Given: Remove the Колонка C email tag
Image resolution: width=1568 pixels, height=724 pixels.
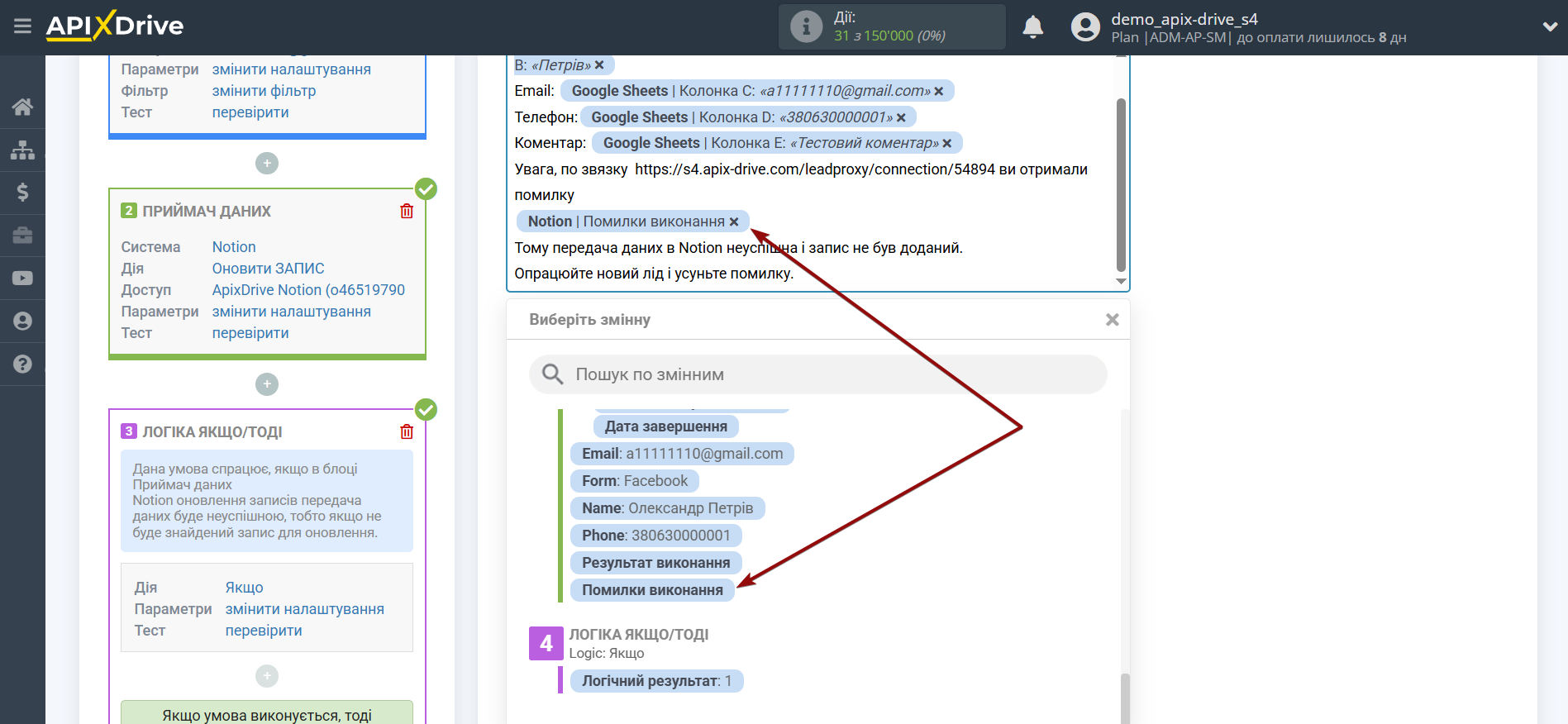Looking at the screenshot, I should (x=939, y=91).
